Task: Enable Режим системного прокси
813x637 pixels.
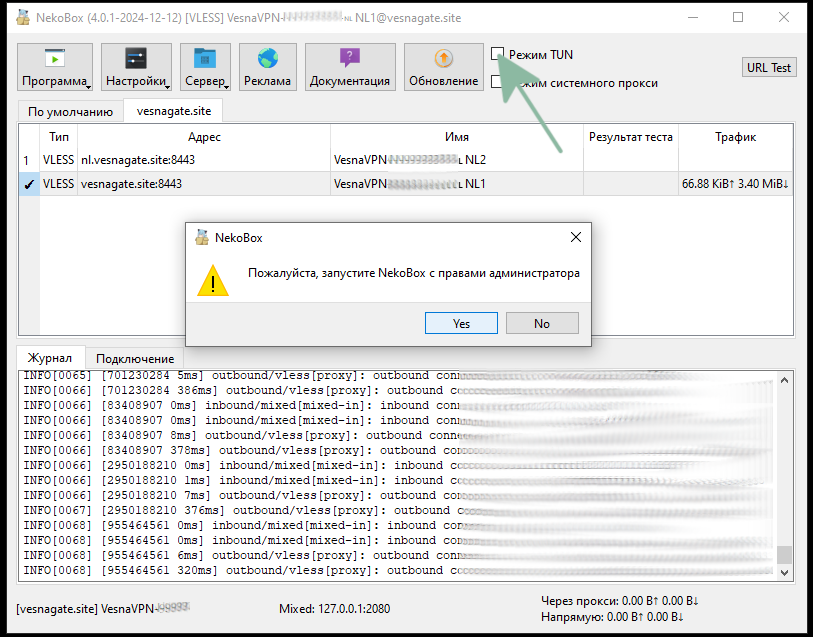Action: click(497, 83)
